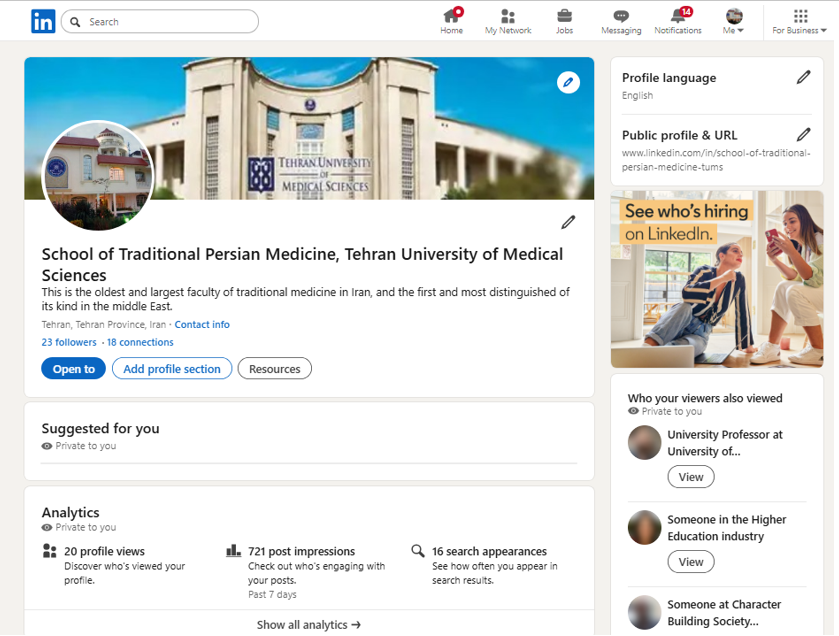Click the LinkedIn logo icon
The image size is (839, 636).
[x=43, y=21]
